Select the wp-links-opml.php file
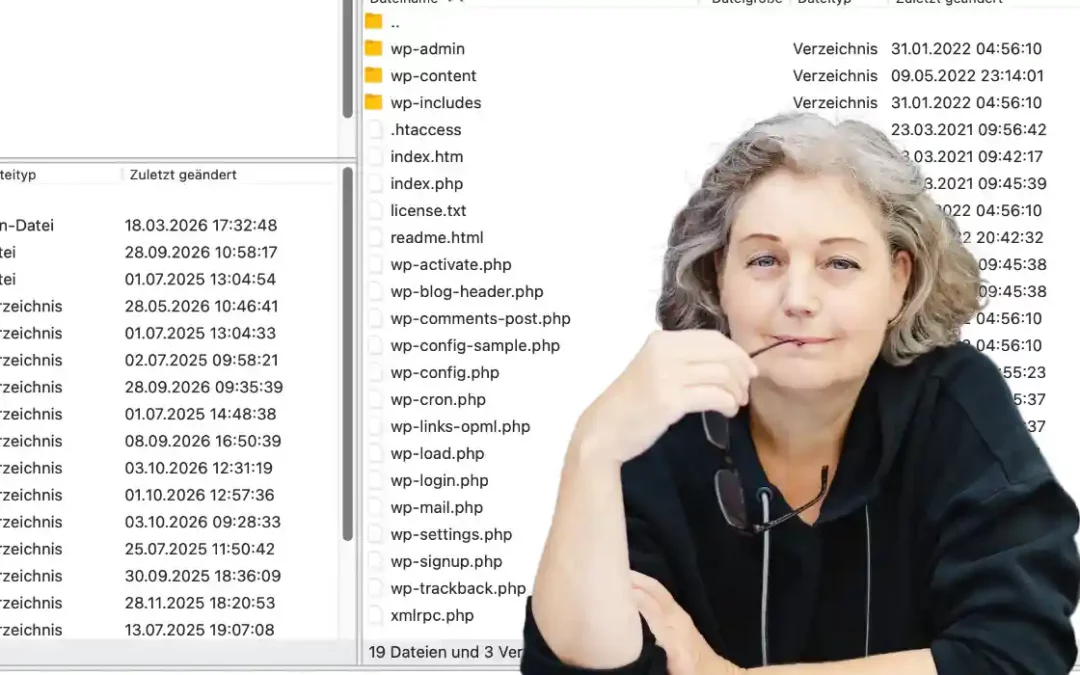1080x675 pixels. tap(460, 426)
